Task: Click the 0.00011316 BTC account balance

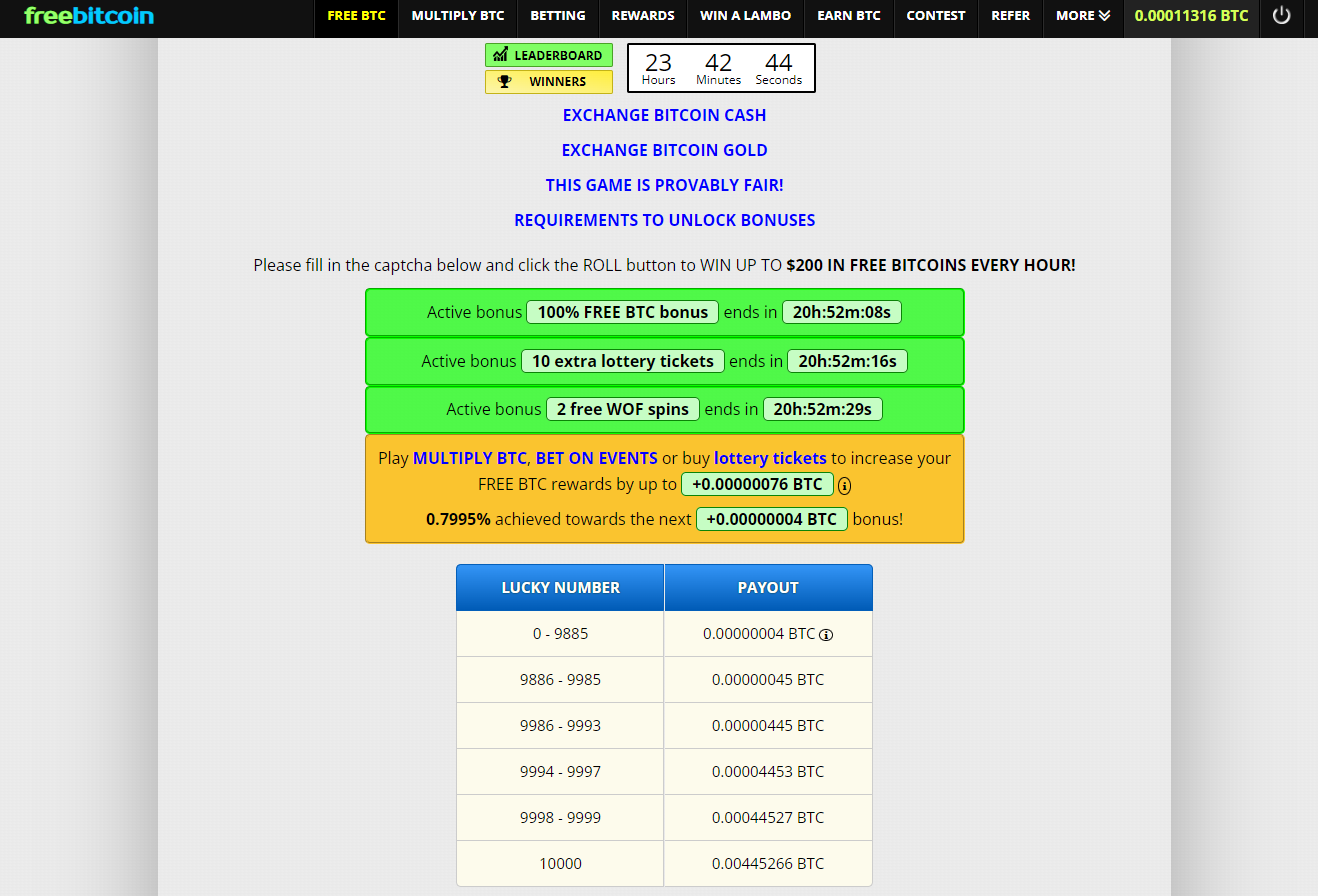Action: point(1191,16)
